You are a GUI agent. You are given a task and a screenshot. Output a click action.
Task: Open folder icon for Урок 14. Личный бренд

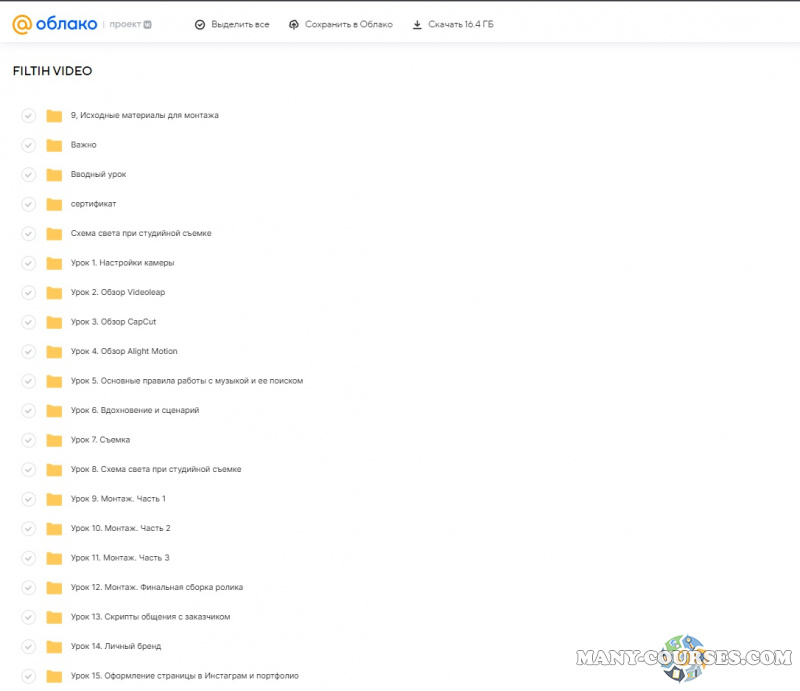tap(54, 646)
